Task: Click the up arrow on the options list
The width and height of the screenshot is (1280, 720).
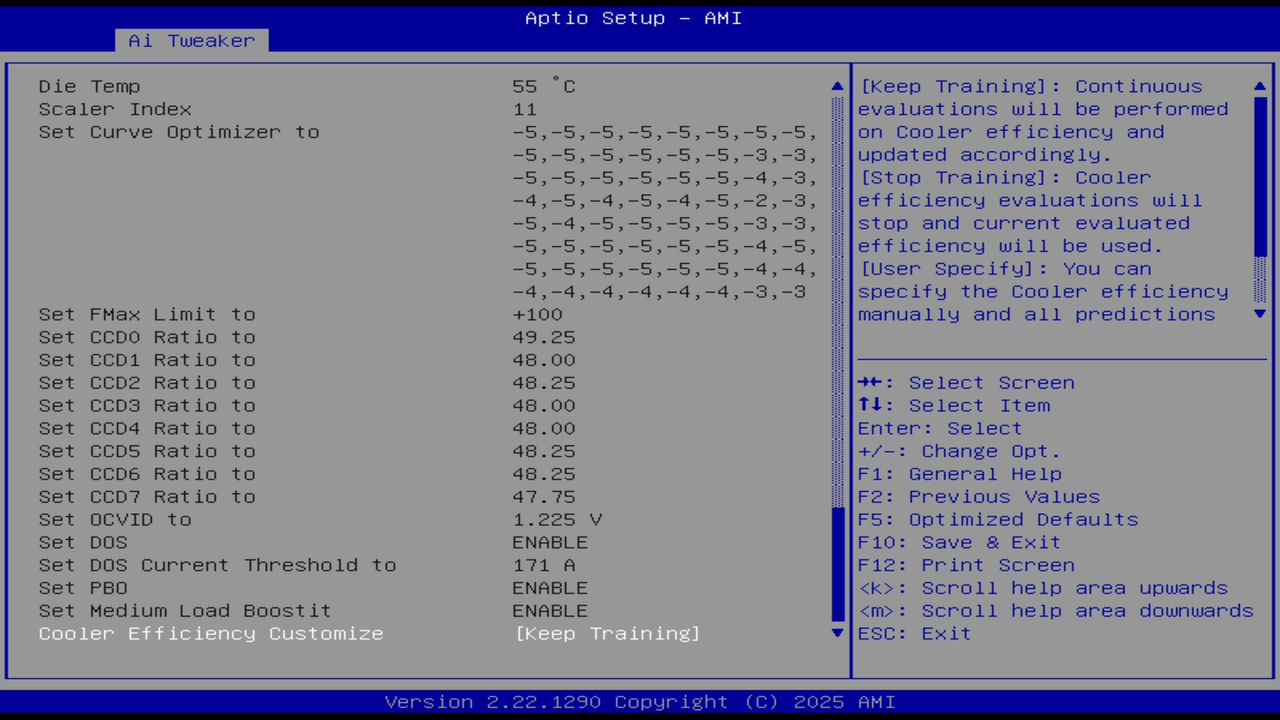Action: [x=836, y=86]
